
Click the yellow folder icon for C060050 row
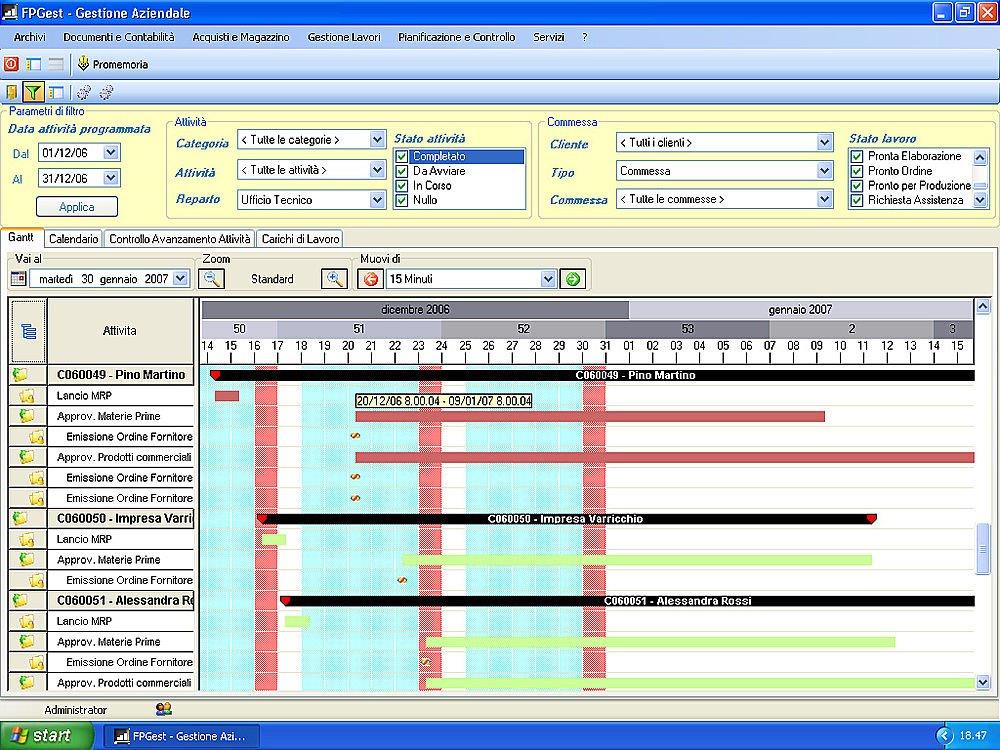[x=22, y=518]
